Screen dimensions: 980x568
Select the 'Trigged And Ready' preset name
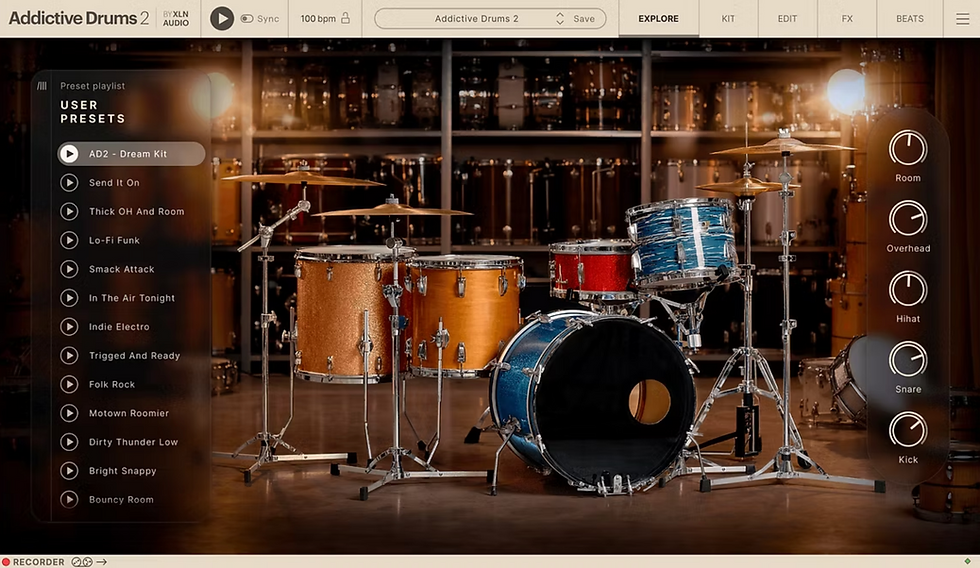point(134,356)
